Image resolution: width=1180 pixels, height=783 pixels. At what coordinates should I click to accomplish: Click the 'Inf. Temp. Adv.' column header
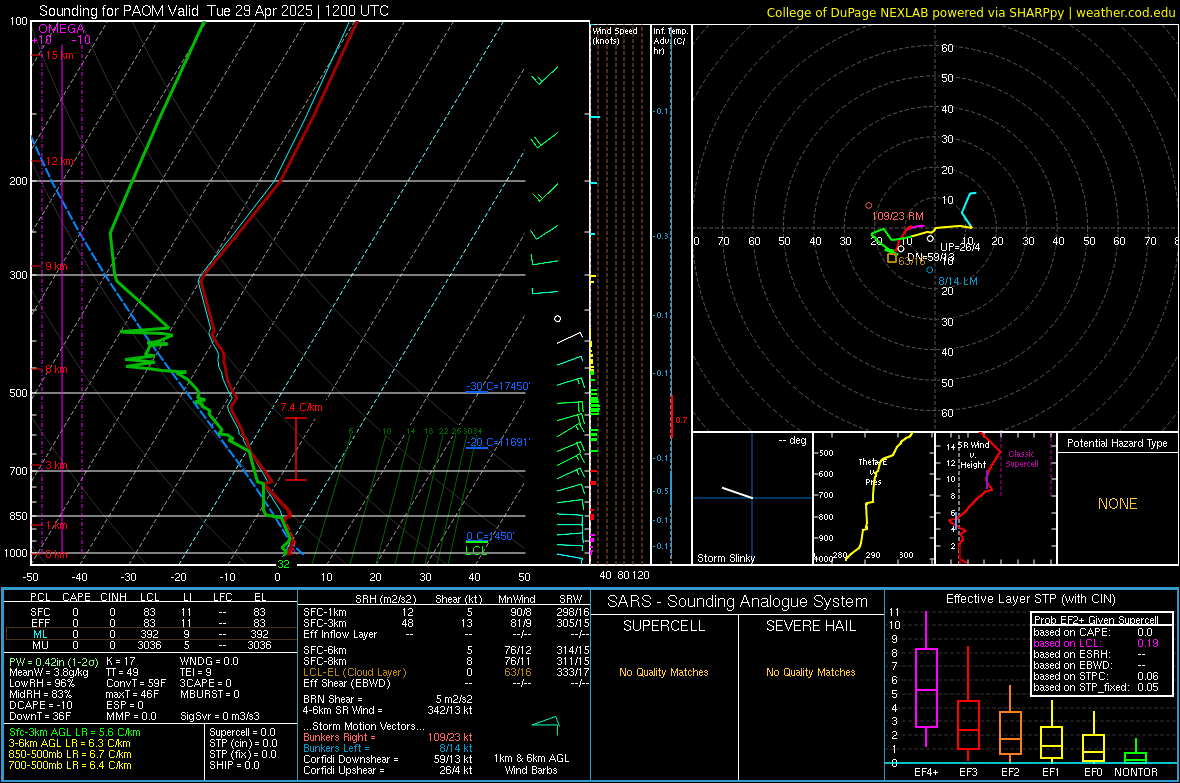669,41
